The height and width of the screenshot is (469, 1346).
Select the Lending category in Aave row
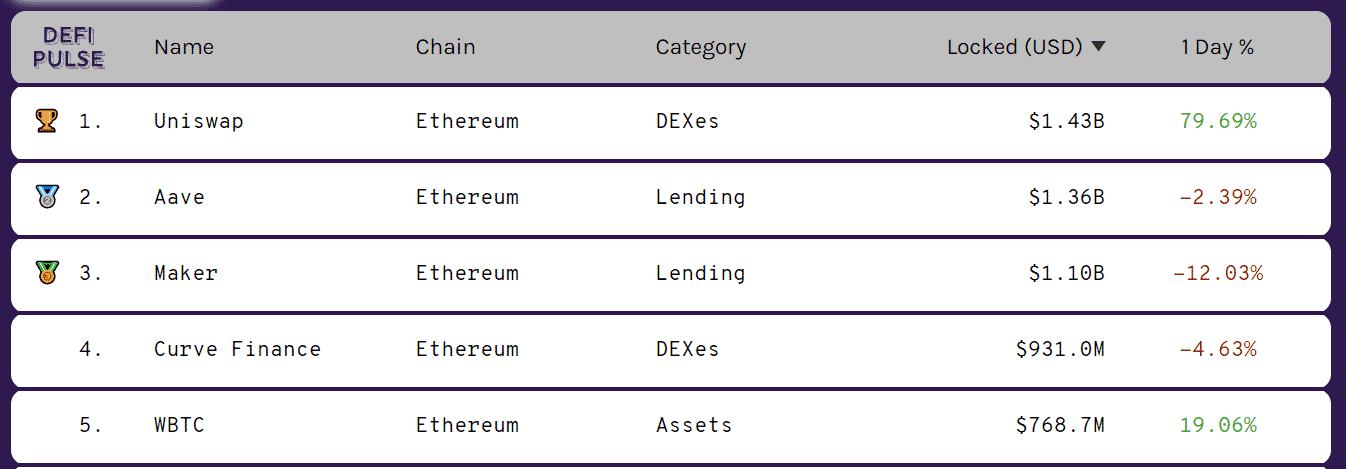(701, 197)
